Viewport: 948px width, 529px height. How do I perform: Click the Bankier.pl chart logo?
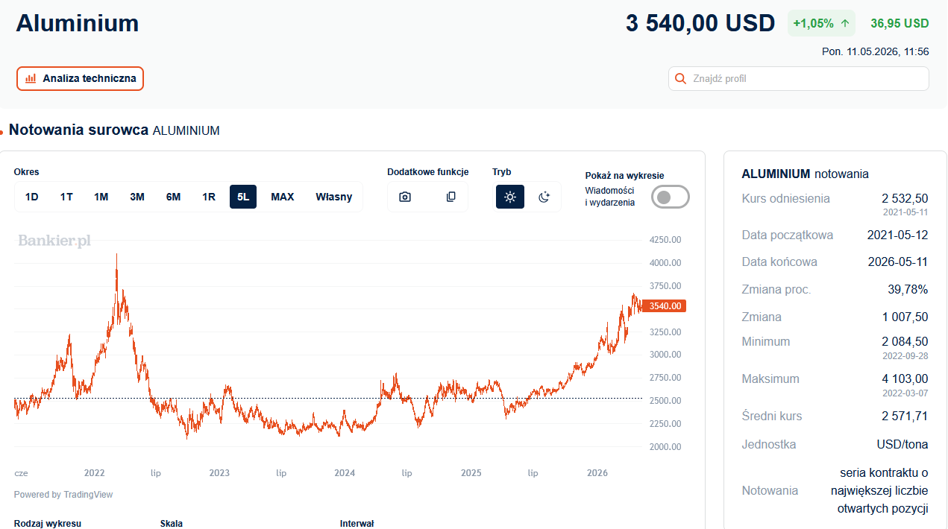point(54,241)
